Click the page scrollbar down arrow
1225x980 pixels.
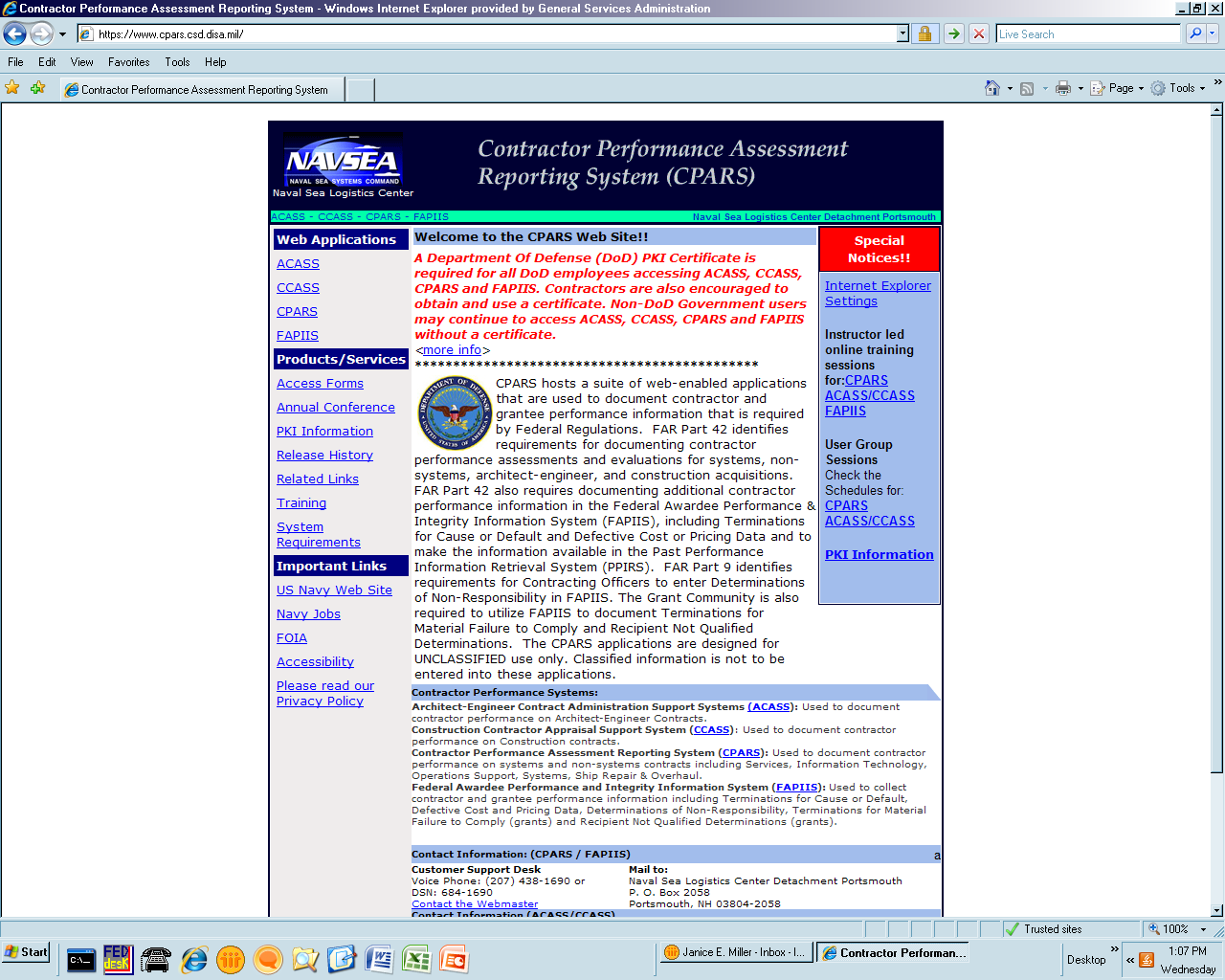pyautogui.click(x=1217, y=910)
